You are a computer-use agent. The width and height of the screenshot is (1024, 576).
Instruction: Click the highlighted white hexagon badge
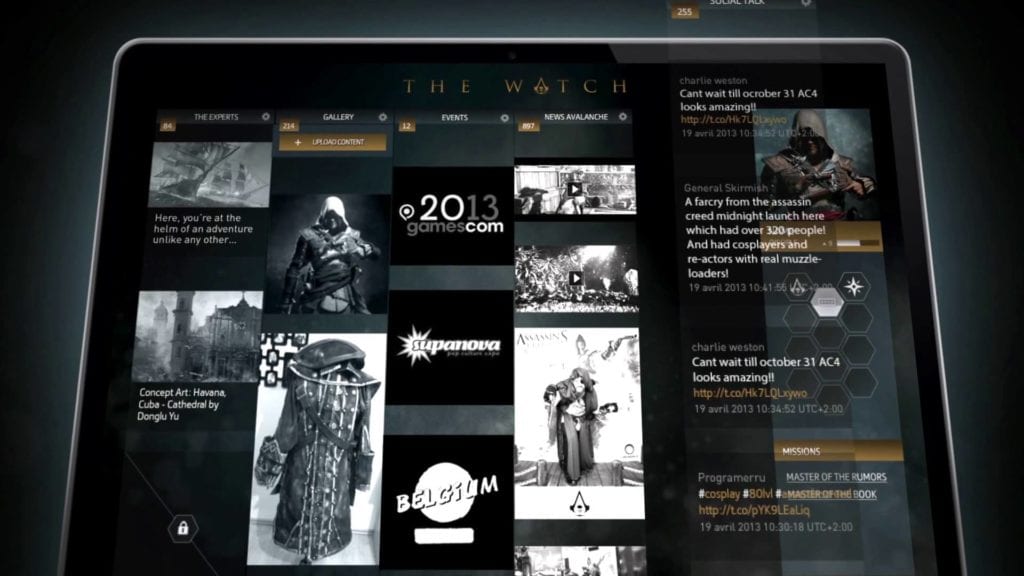tap(826, 301)
